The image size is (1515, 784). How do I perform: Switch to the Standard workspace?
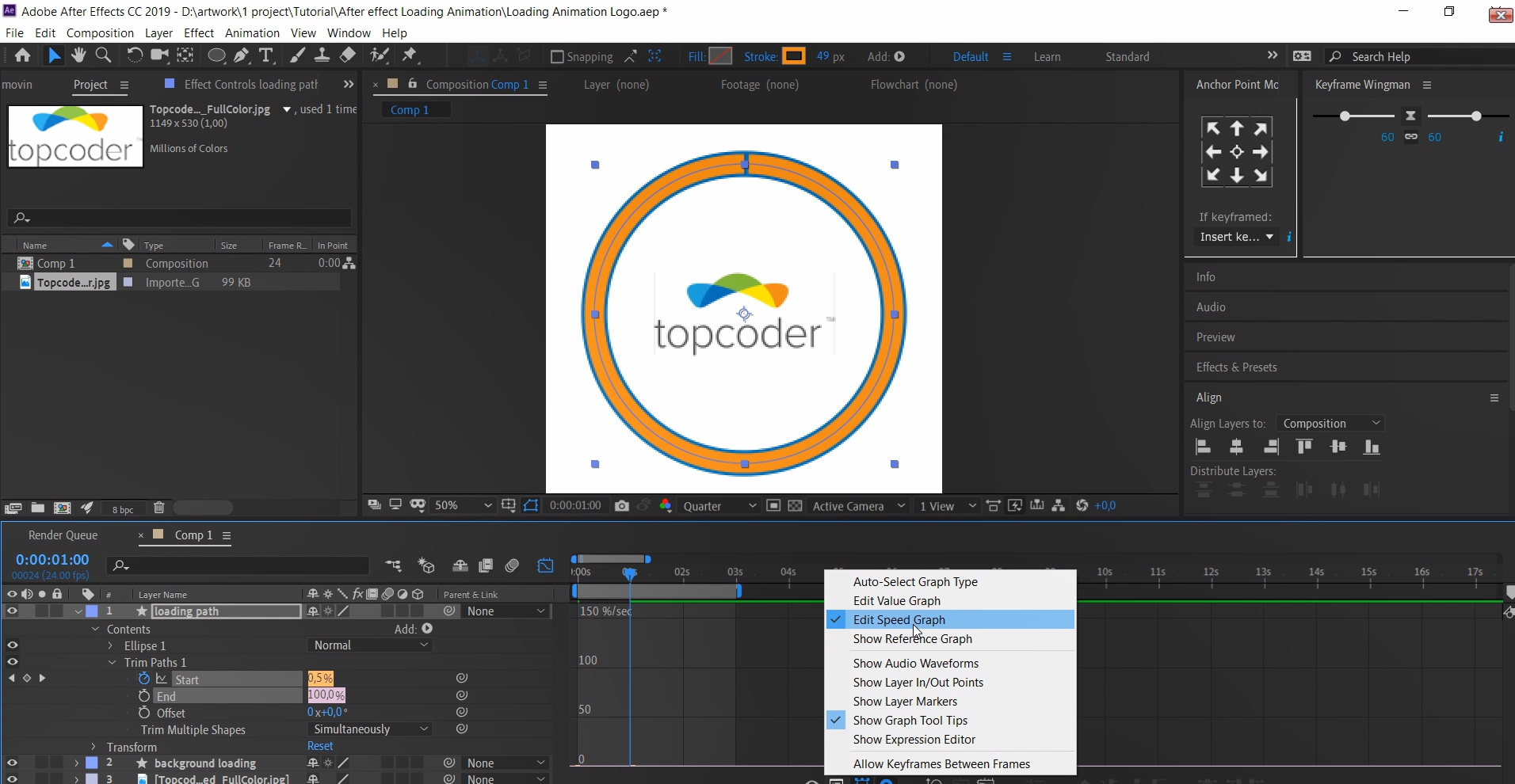pyautogui.click(x=1128, y=57)
